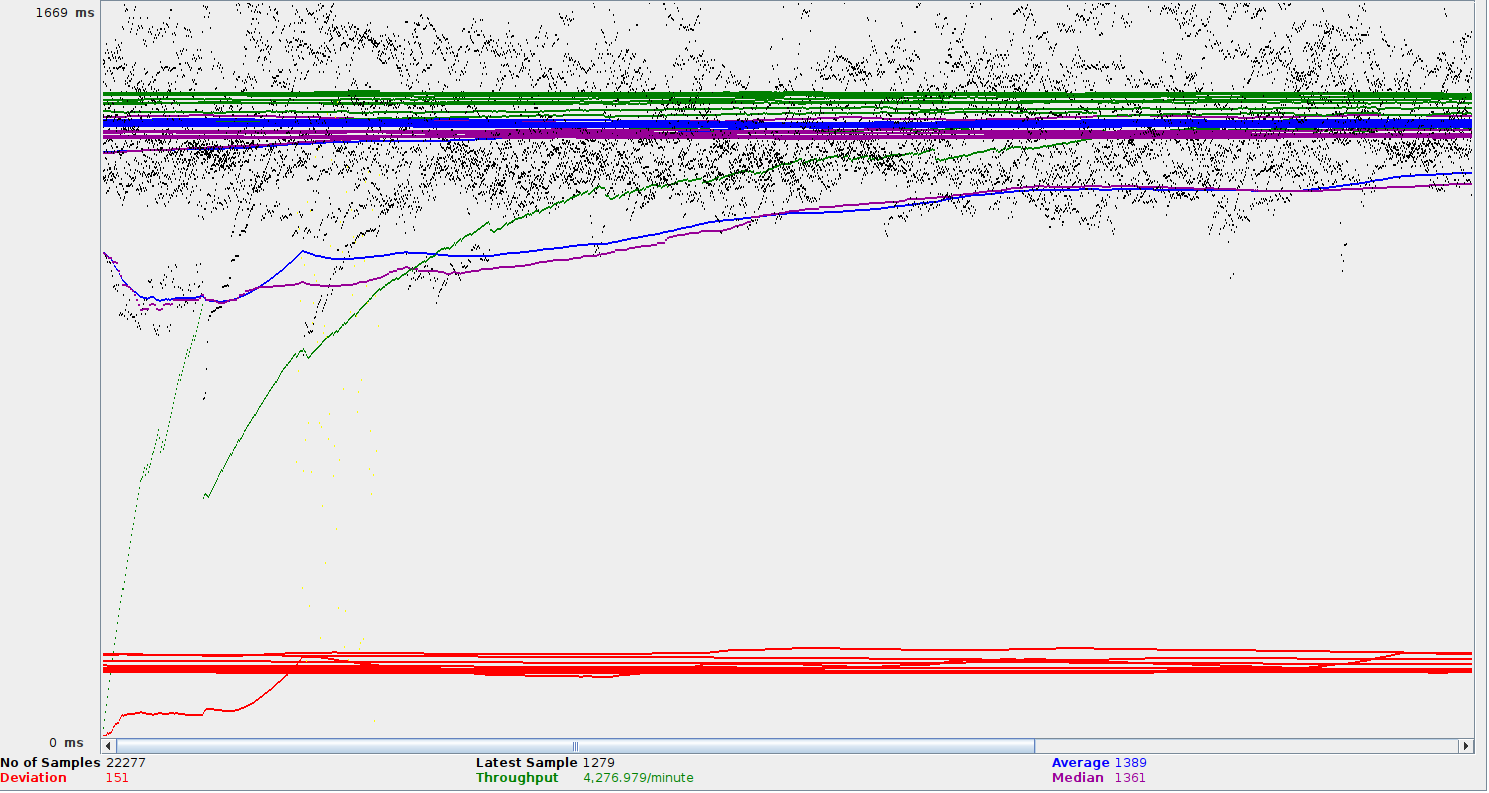
Task: Select the red Deviation legend label
Action: coord(34,778)
